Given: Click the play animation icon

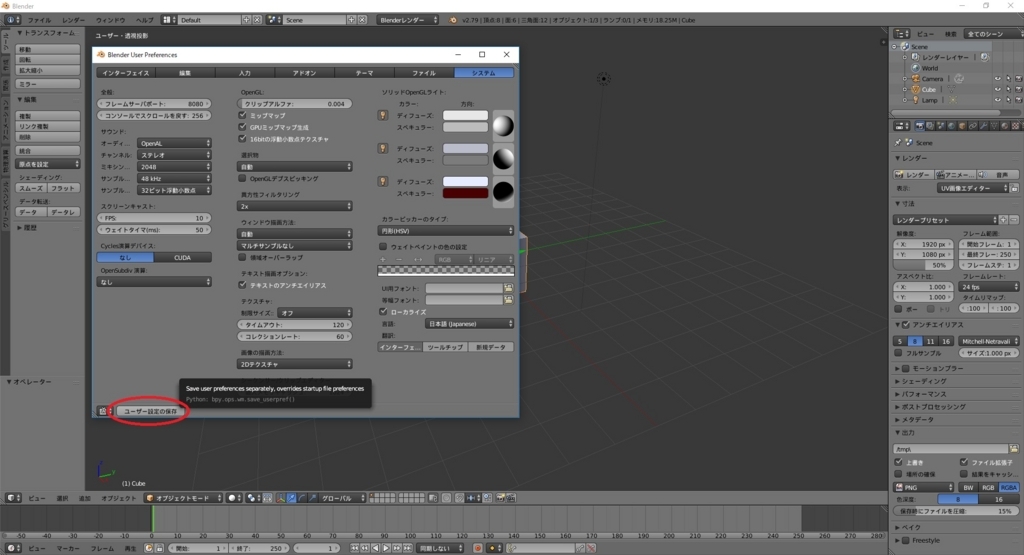Looking at the screenshot, I should tap(386, 548).
